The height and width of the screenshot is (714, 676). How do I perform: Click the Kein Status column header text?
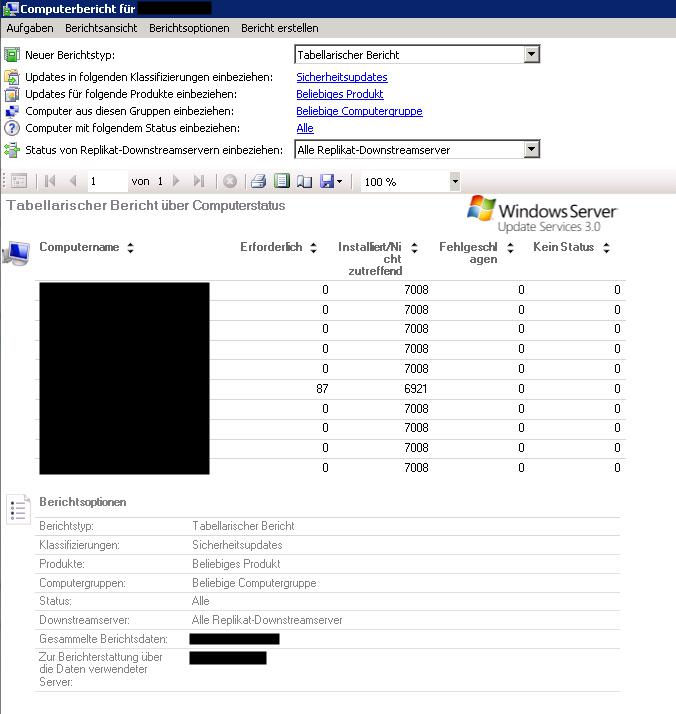(x=564, y=247)
